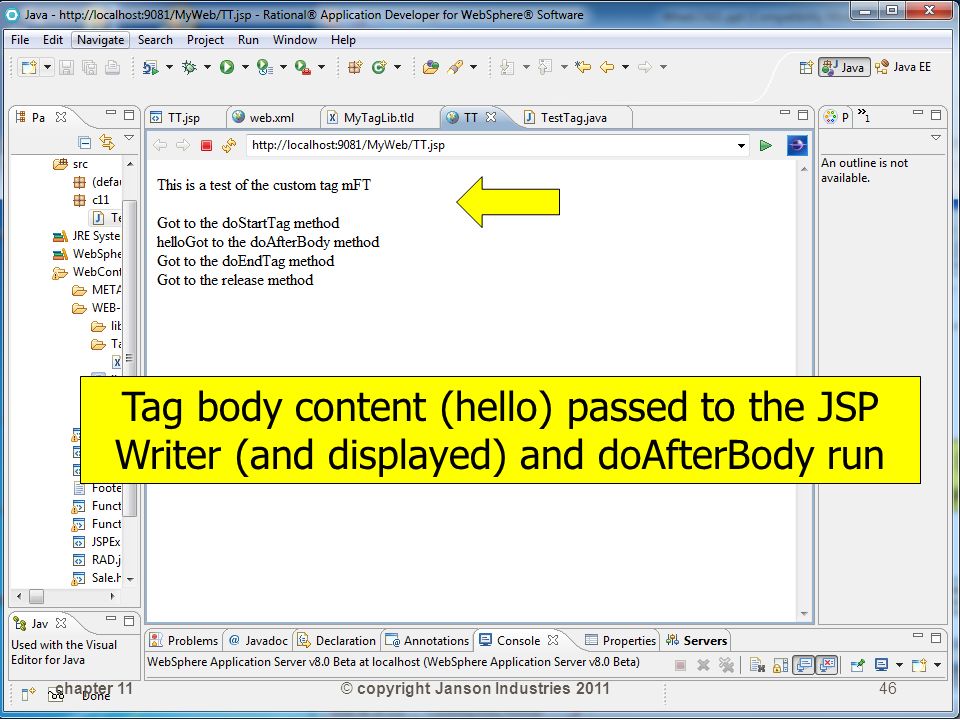The width and height of the screenshot is (960, 720).
Task: Open the Window menu
Action: pyautogui.click(x=294, y=40)
